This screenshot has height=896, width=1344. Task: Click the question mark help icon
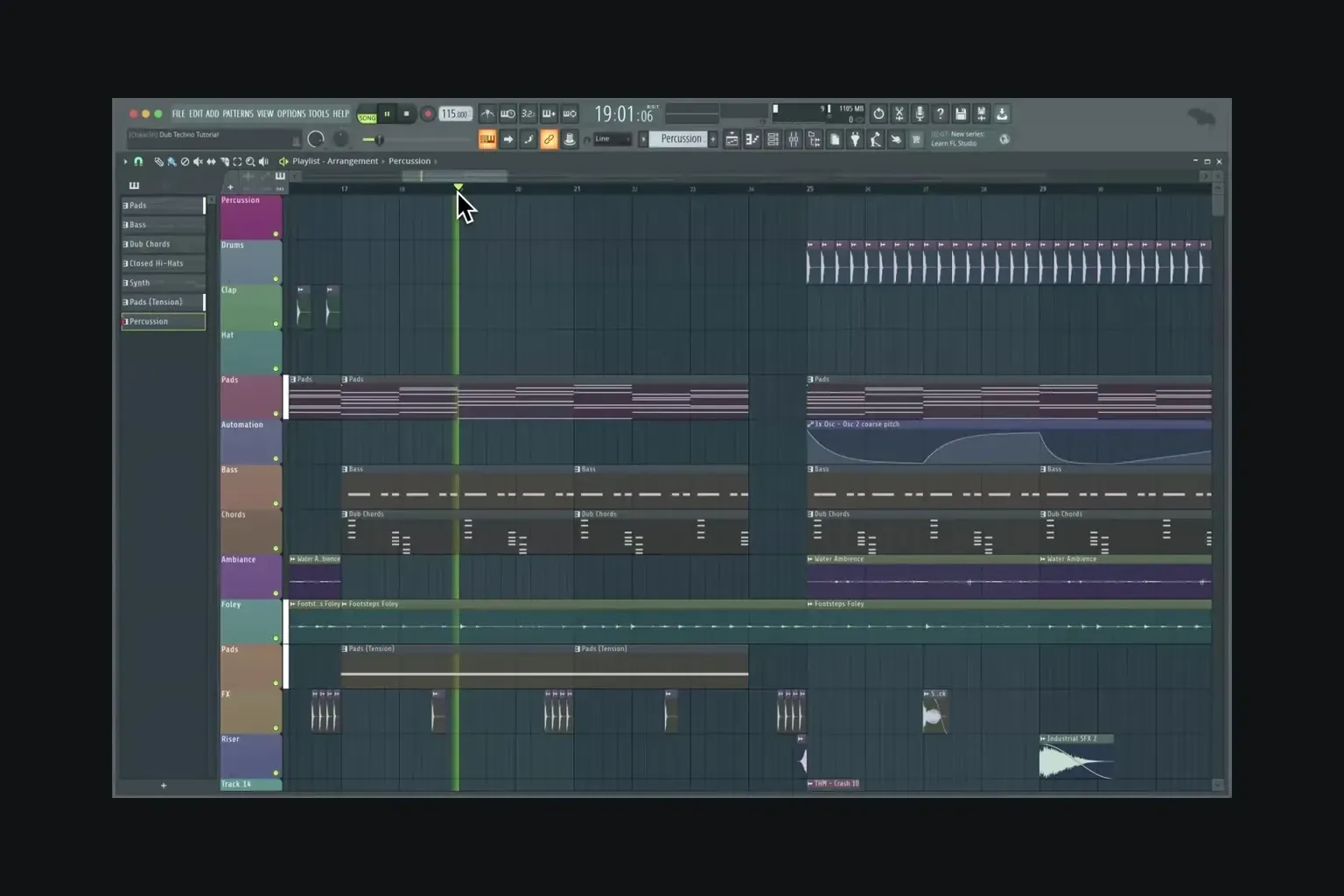pyautogui.click(x=941, y=114)
